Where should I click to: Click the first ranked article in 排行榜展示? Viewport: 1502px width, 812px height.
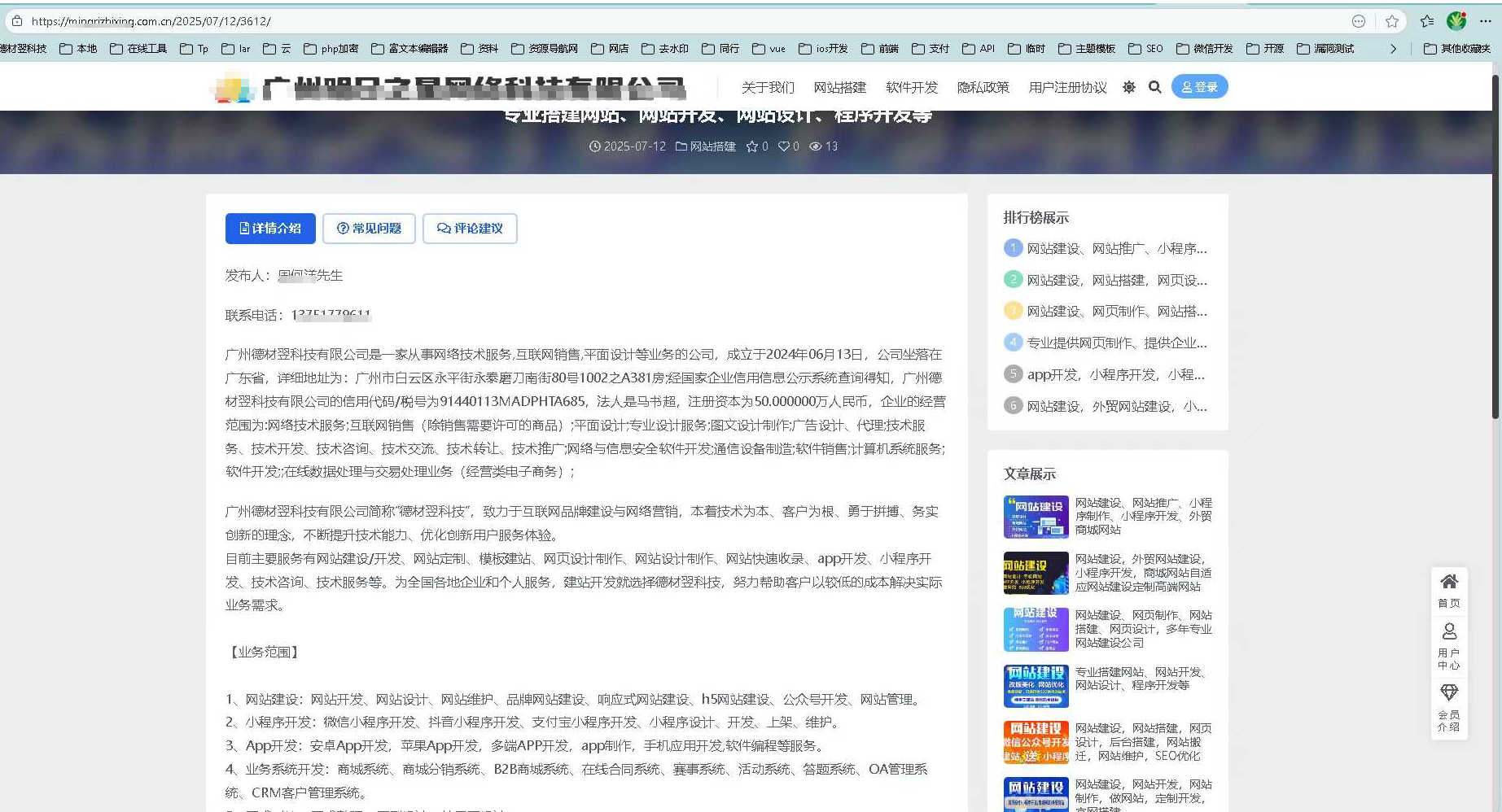point(1115,249)
